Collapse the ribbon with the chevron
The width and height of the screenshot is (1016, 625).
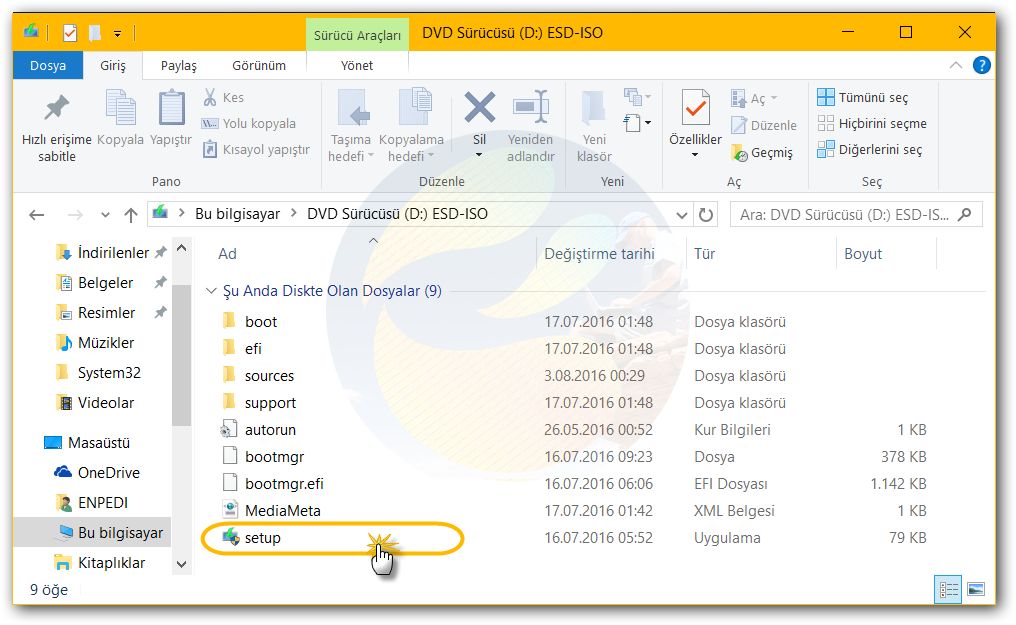coord(956,65)
